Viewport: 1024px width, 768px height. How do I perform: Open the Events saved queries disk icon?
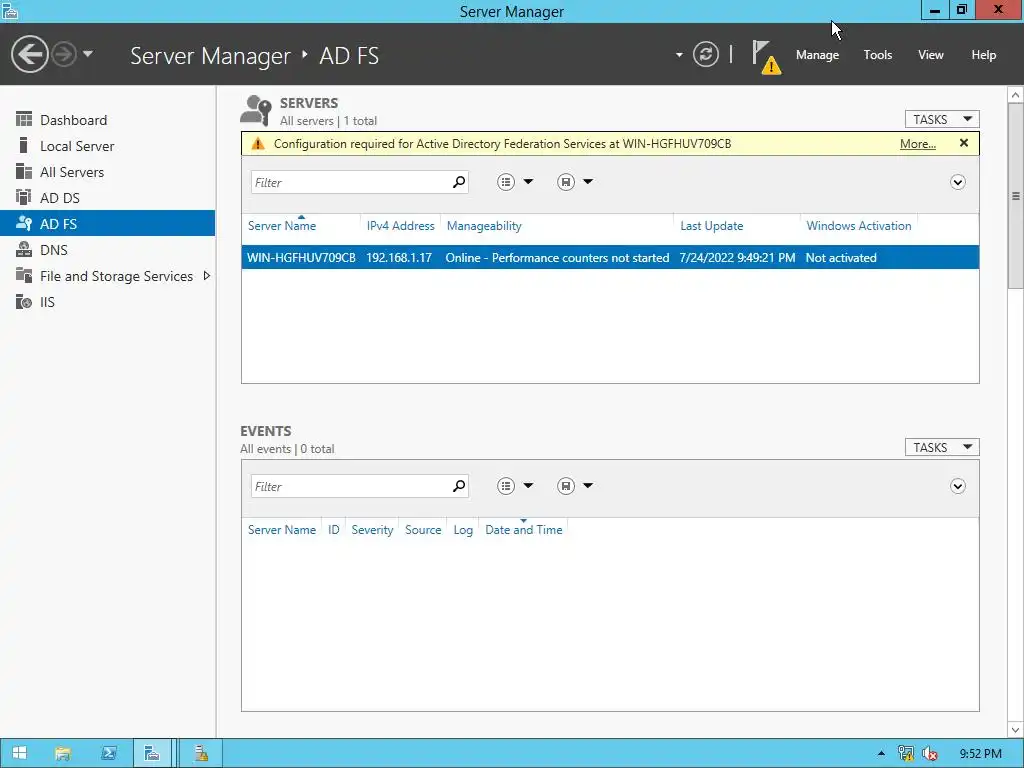[x=566, y=486]
